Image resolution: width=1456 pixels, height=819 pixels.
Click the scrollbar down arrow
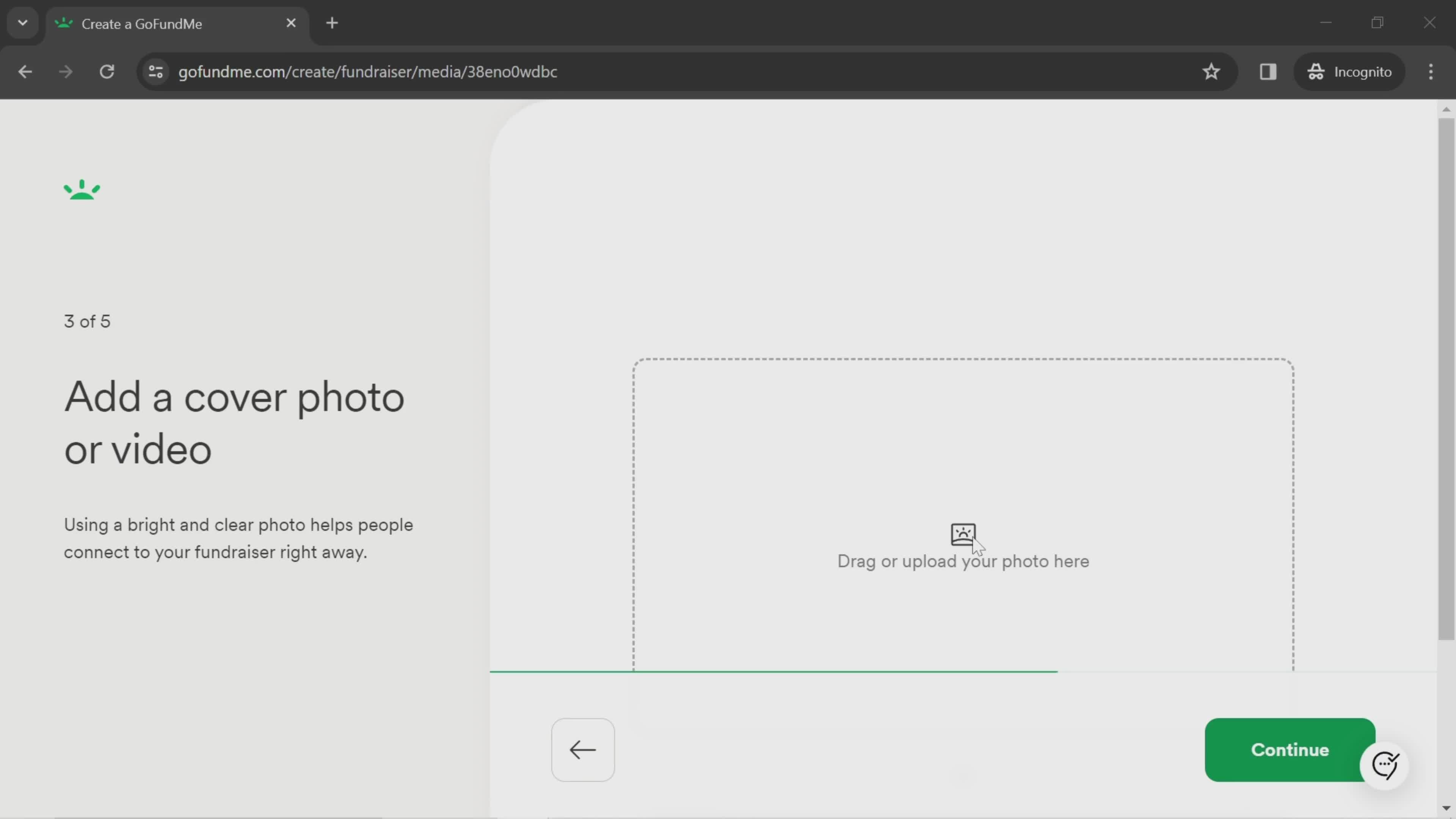pos(1446,808)
